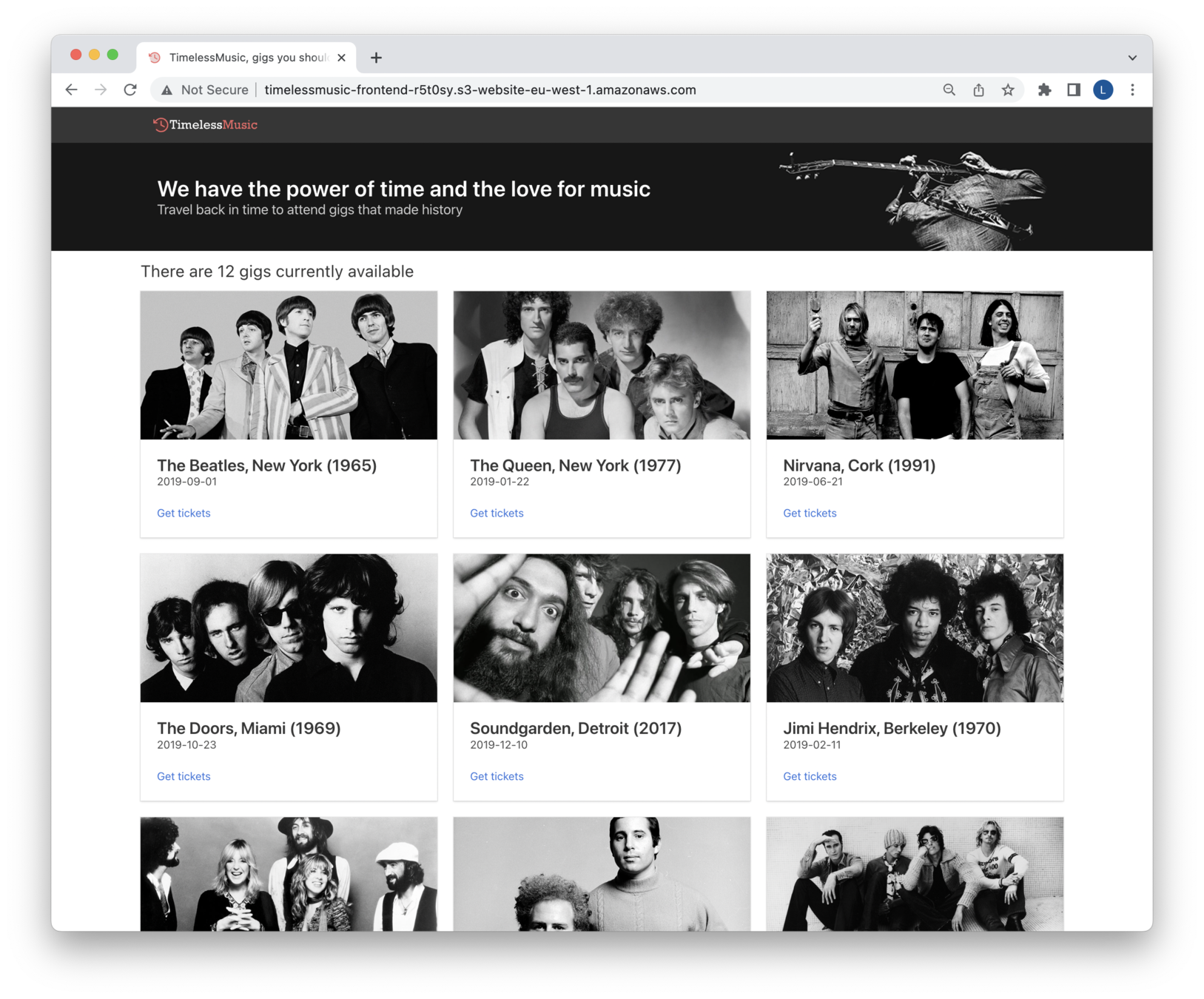Get tickets for Jimi Hendrix, Berkeley
The image size is (1204, 999).
tap(810, 776)
